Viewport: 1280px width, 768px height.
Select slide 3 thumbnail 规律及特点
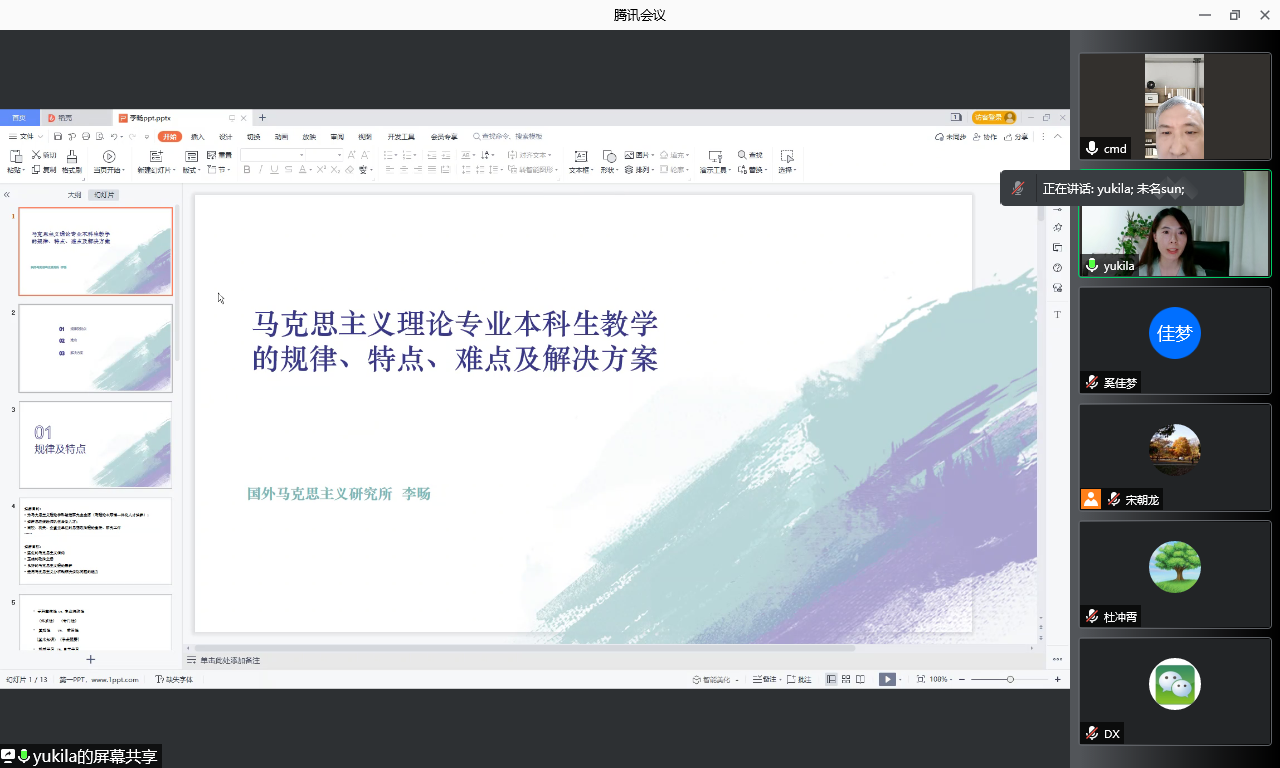[96, 445]
